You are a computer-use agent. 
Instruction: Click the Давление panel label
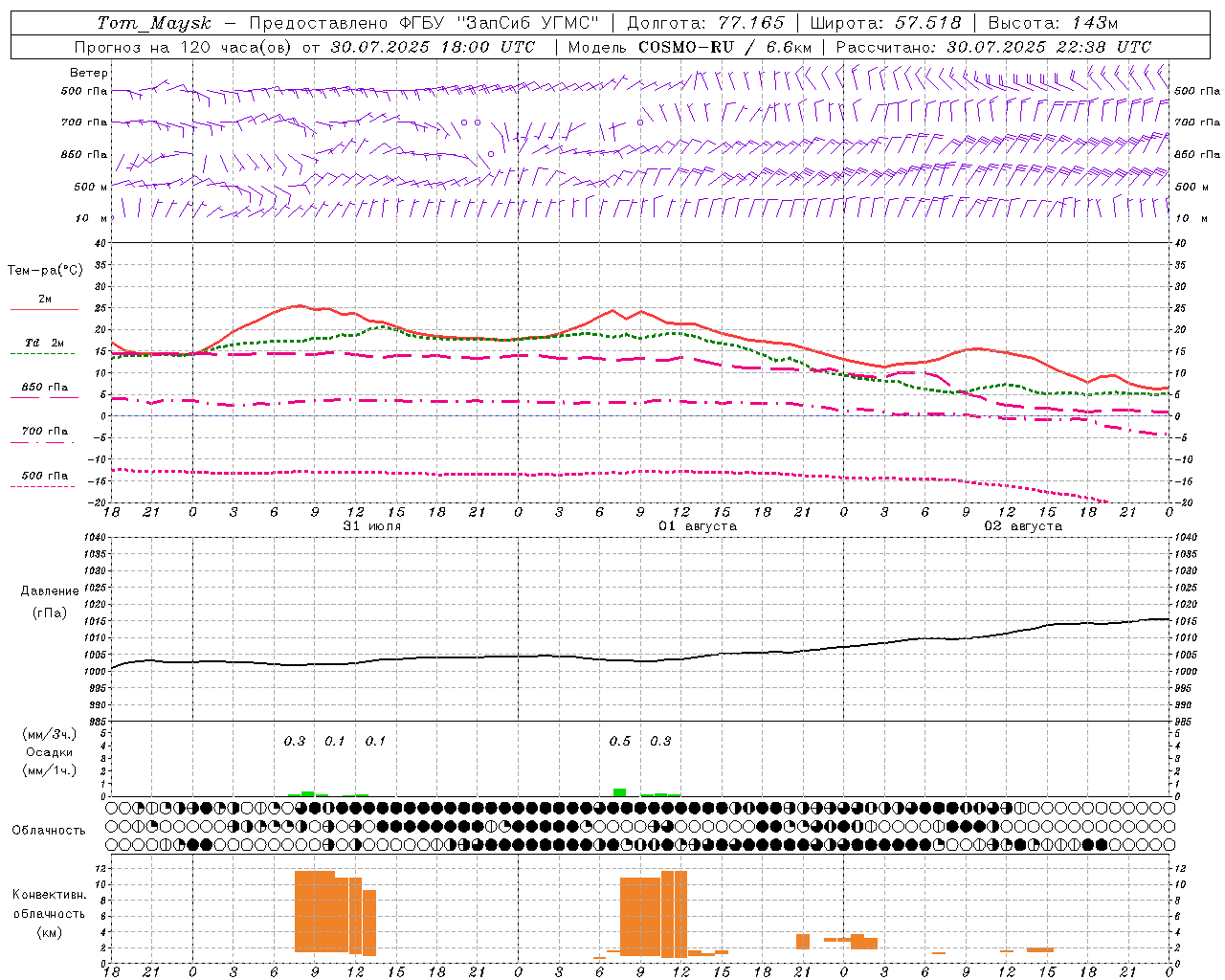(50, 591)
